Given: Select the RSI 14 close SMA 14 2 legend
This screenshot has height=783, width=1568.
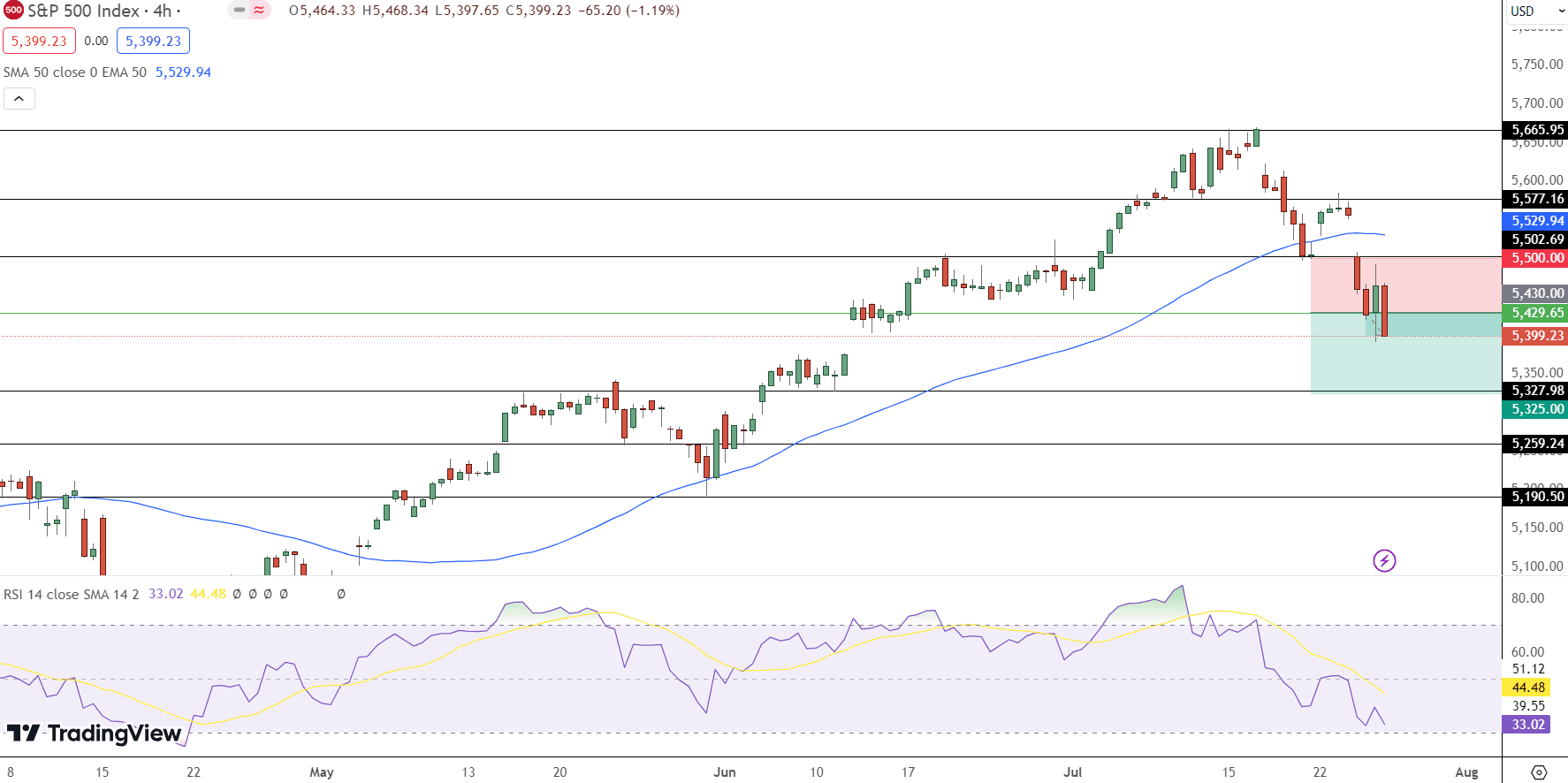Looking at the screenshot, I should 71,594.
